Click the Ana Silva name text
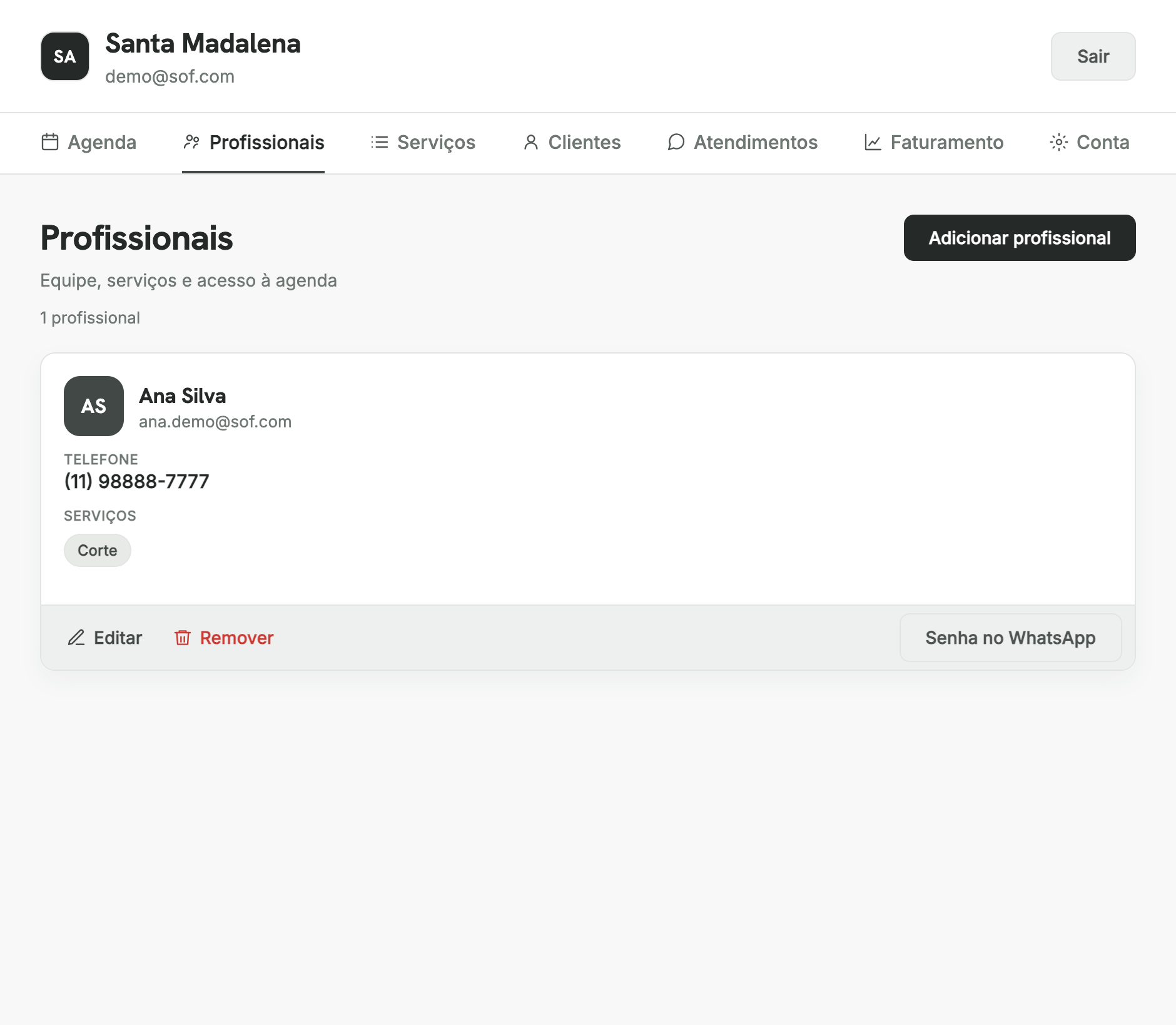1176x1025 pixels. tap(182, 396)
